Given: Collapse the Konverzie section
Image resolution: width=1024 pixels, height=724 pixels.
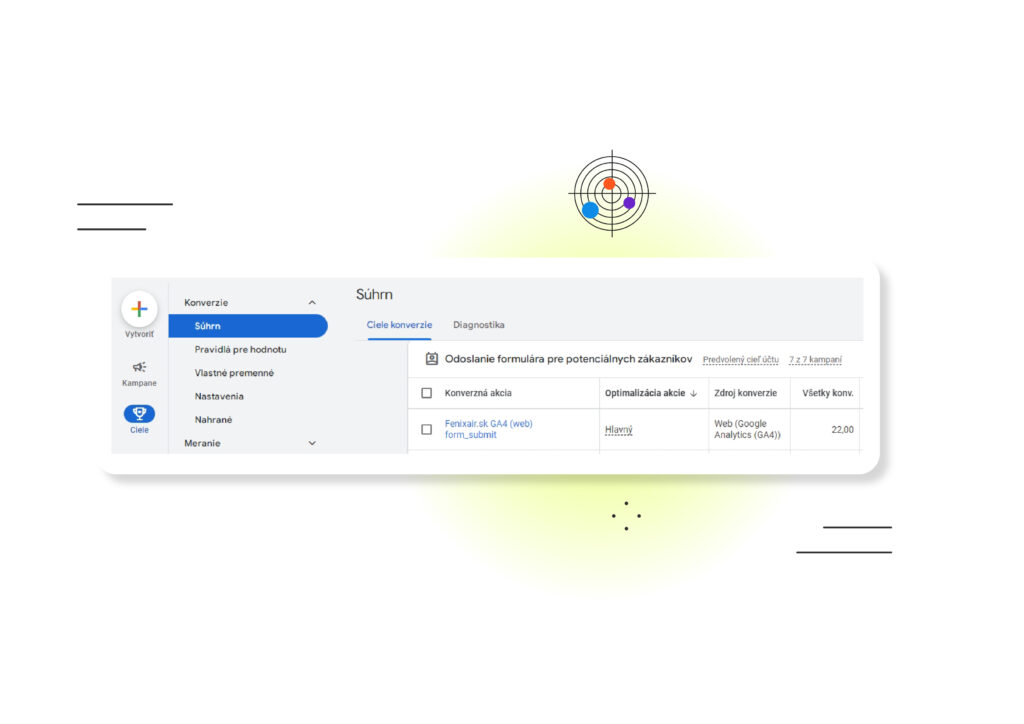Looking at the screenshot, I should (311, 302).
